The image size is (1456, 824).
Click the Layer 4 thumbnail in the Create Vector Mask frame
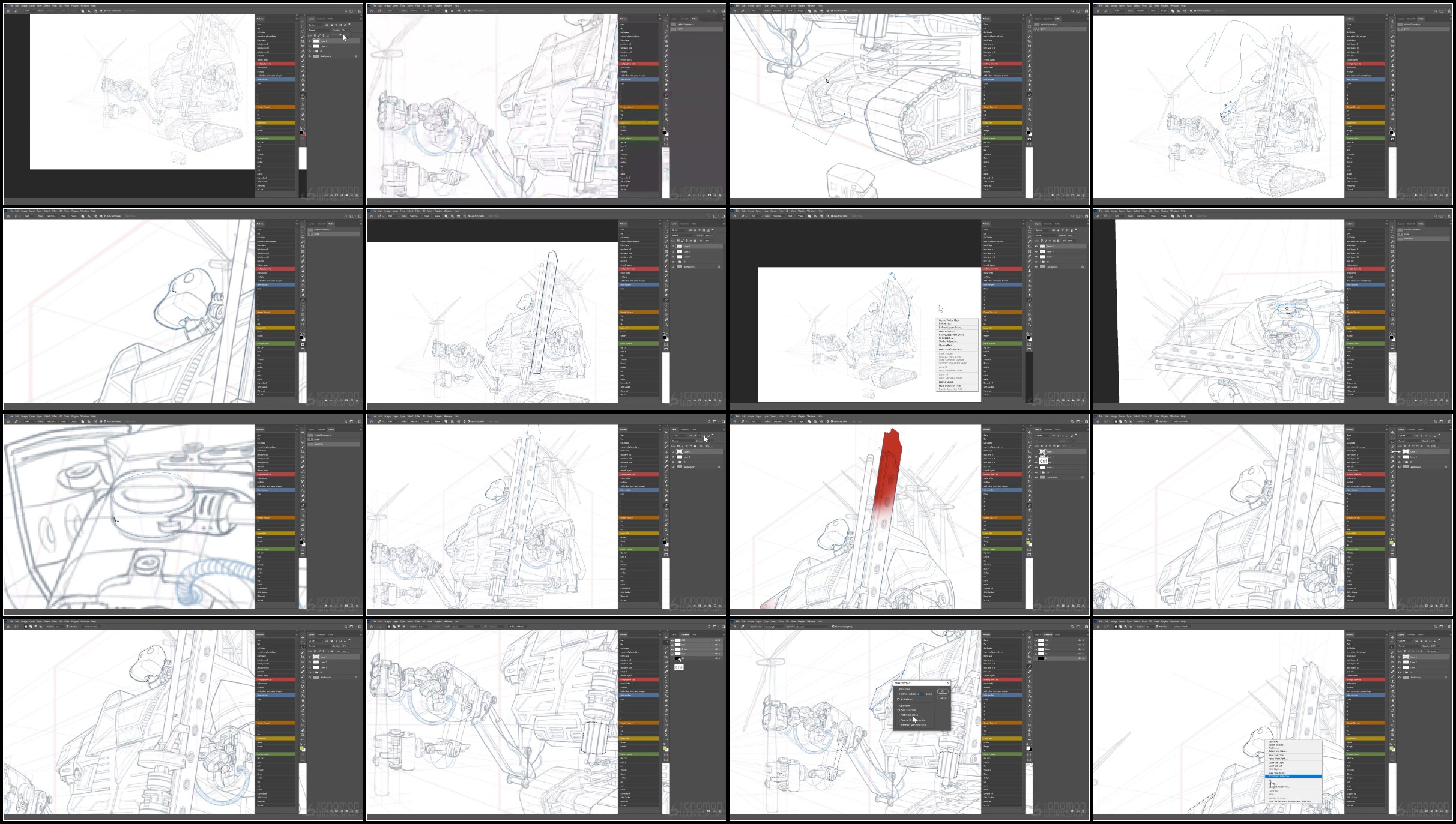(x=1043, y=246)
